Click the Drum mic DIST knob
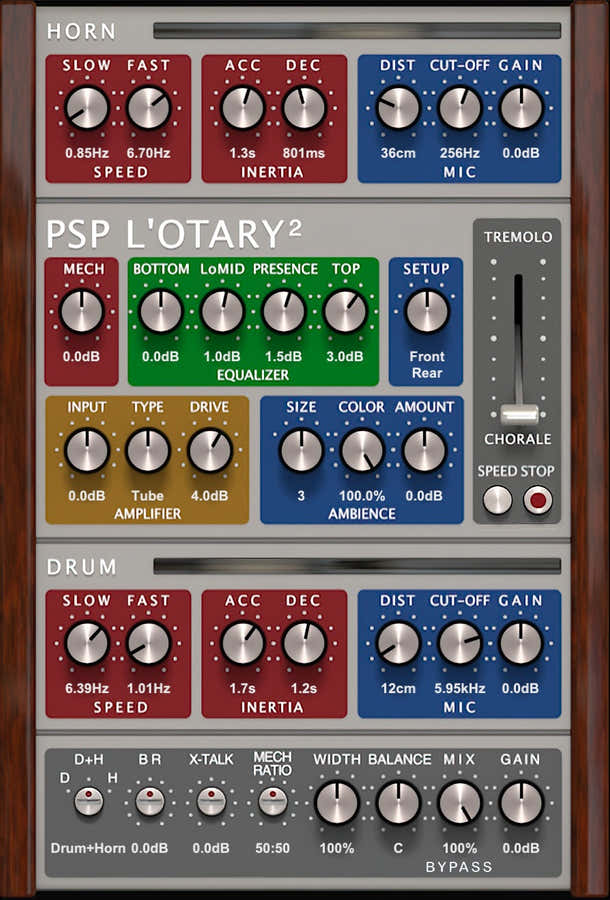Image resolution: width=610 pixels, height=900 pixels. (398, 643)
